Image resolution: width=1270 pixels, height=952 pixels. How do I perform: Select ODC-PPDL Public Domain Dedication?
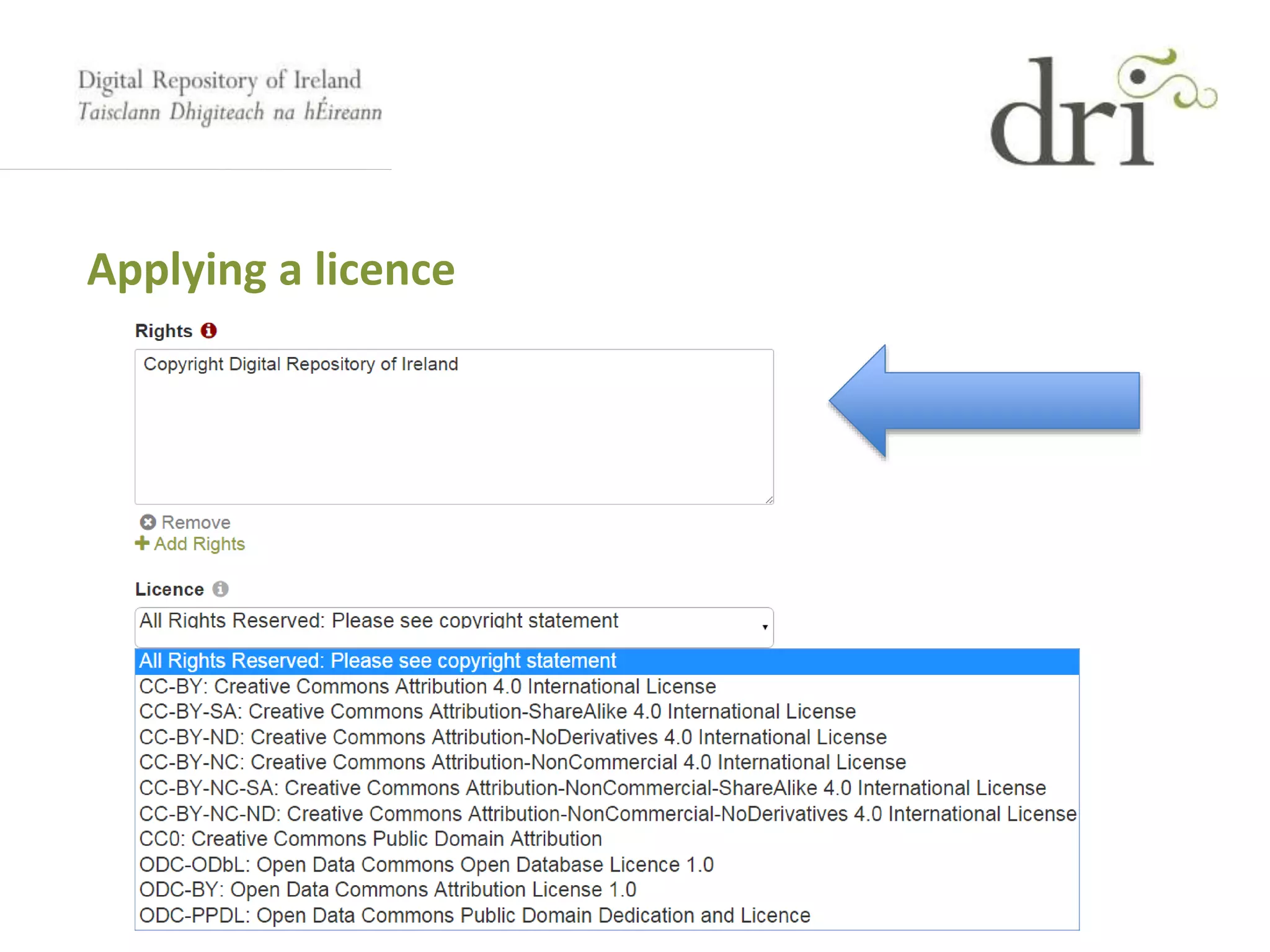tap(607, 915)
